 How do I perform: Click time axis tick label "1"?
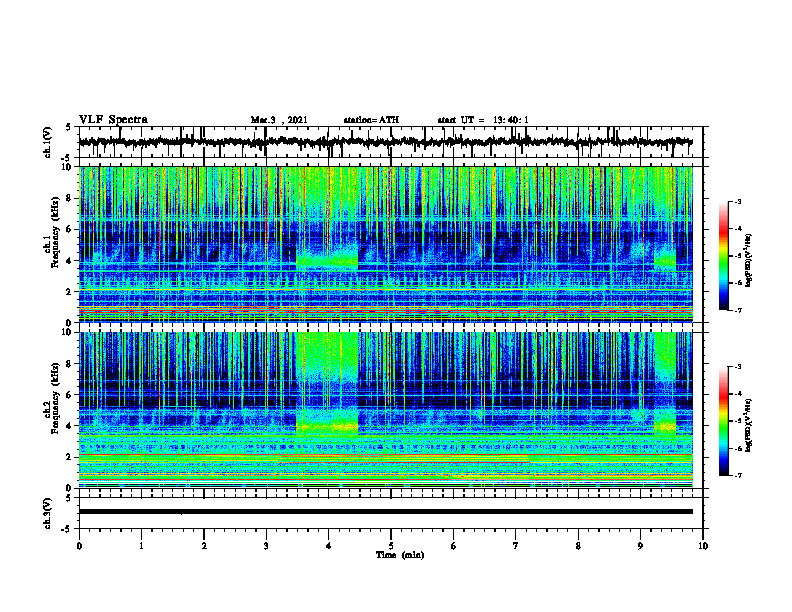[x=141, y=546]
